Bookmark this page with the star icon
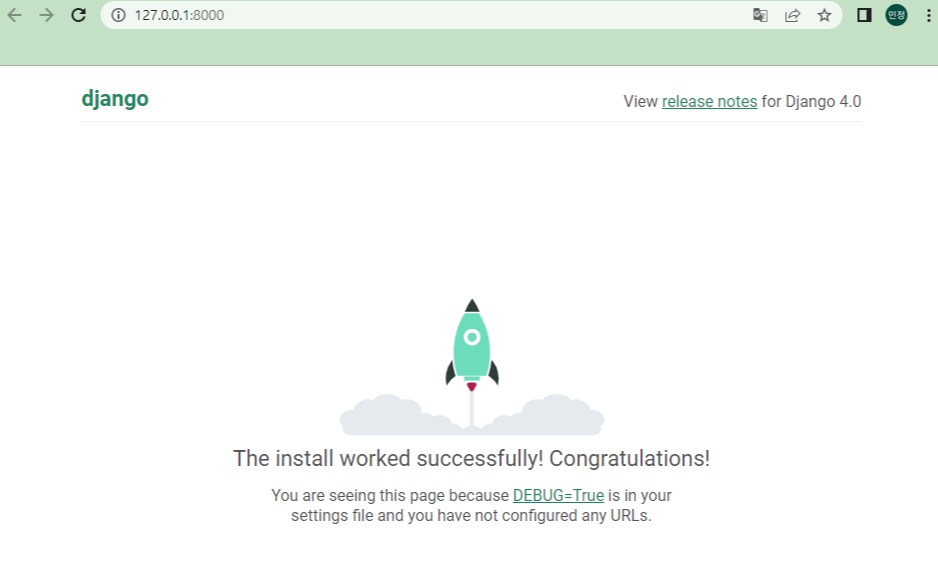This screenshot has width=938, height=587. coord(824,15)
